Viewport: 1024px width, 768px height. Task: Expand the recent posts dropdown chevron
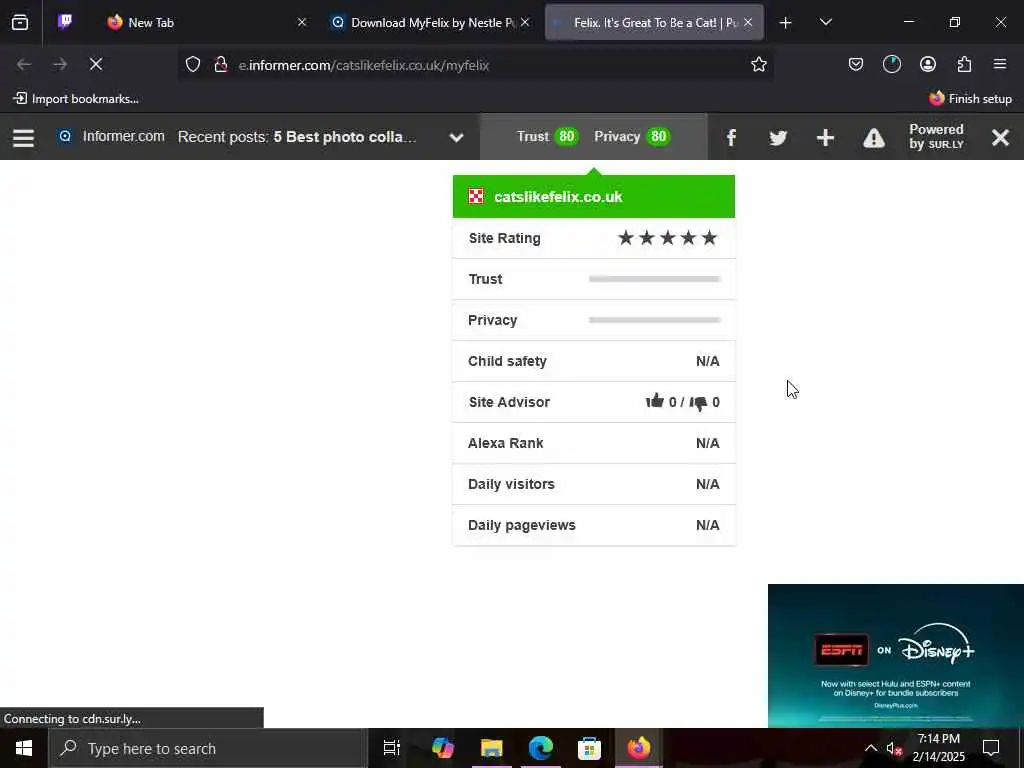coord(456,138)
